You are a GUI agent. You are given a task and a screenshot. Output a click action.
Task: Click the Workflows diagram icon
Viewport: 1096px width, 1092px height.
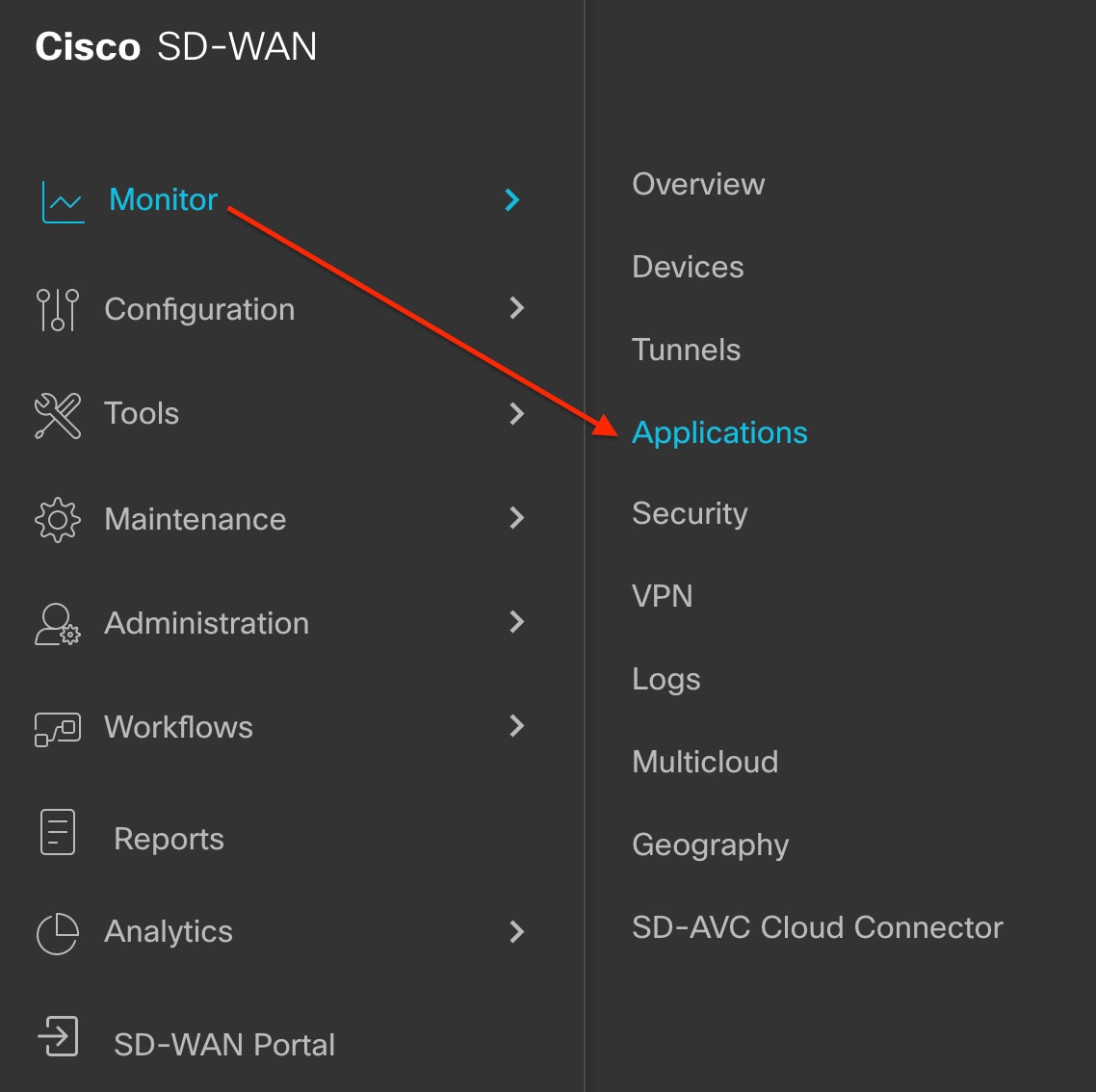point(57,727)
